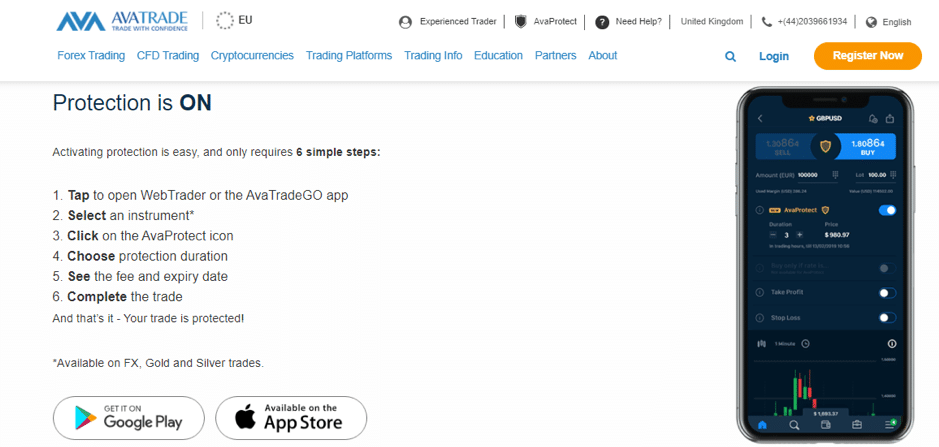Screen dimensions: 939x447
Task: Tap wallet icon in phone bottom bar
Action: click(x=826, y=425)
